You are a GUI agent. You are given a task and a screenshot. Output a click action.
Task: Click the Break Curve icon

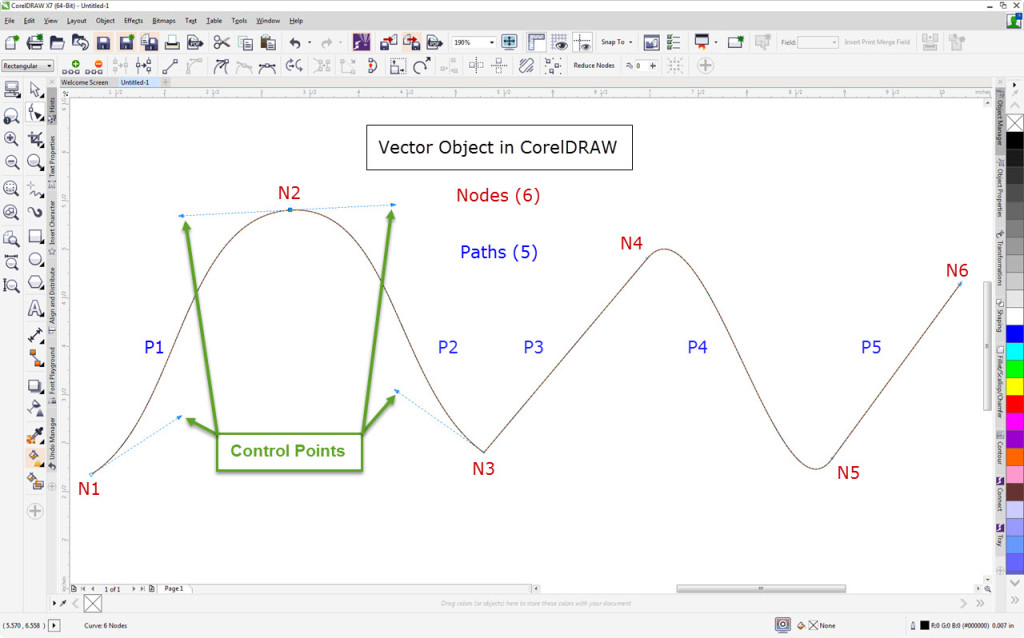(144, 66)
